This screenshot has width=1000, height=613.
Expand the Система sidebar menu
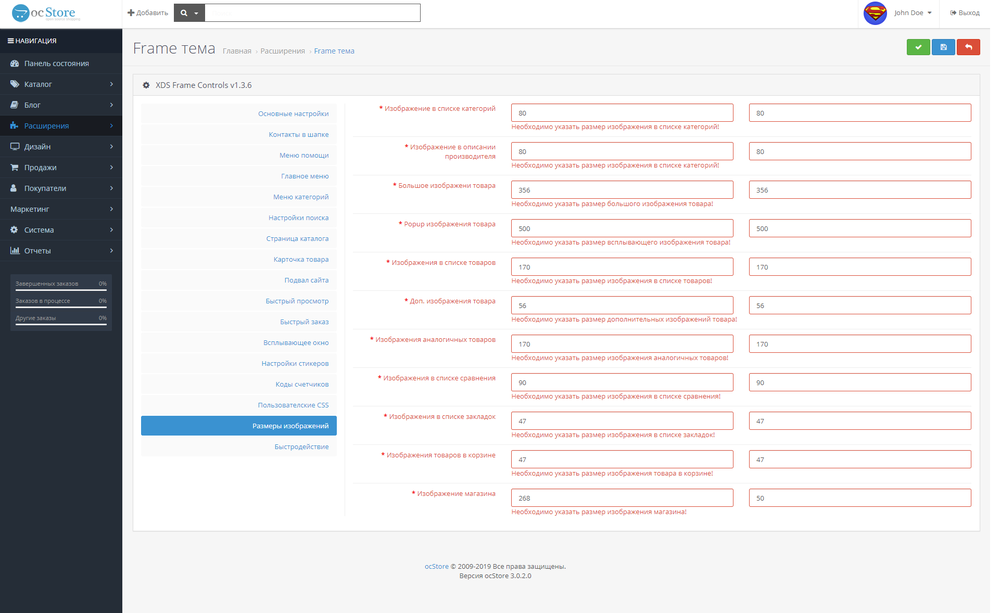pyautogui.click(x=60, y=230)
